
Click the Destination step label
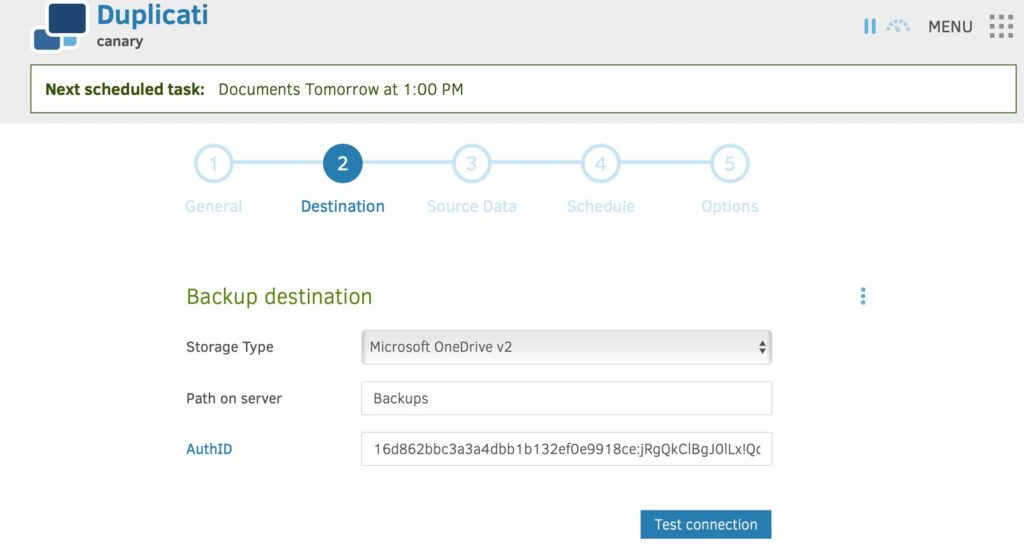click(343, 206)
